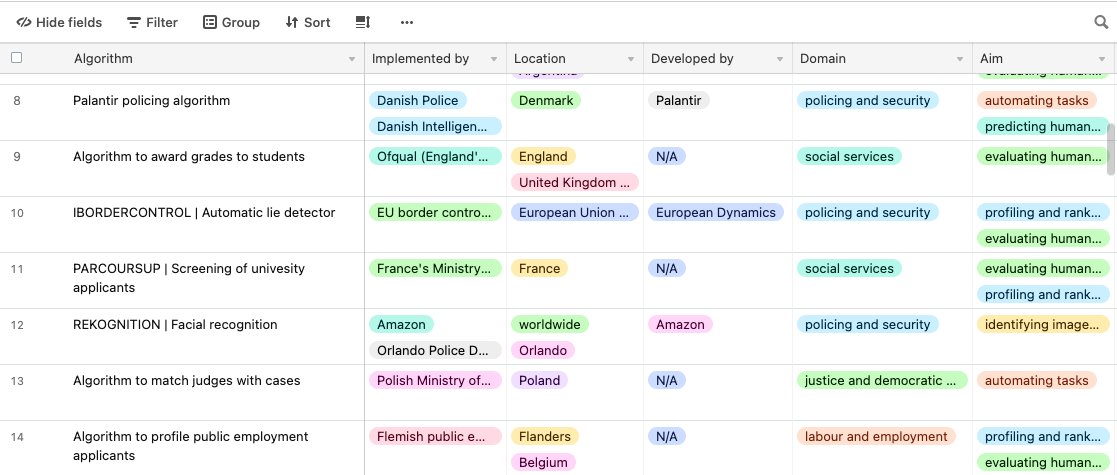The image size is (1117, 475).
Task: Click automating tasks tag in row 13
Action: [x=1037, y=380]
